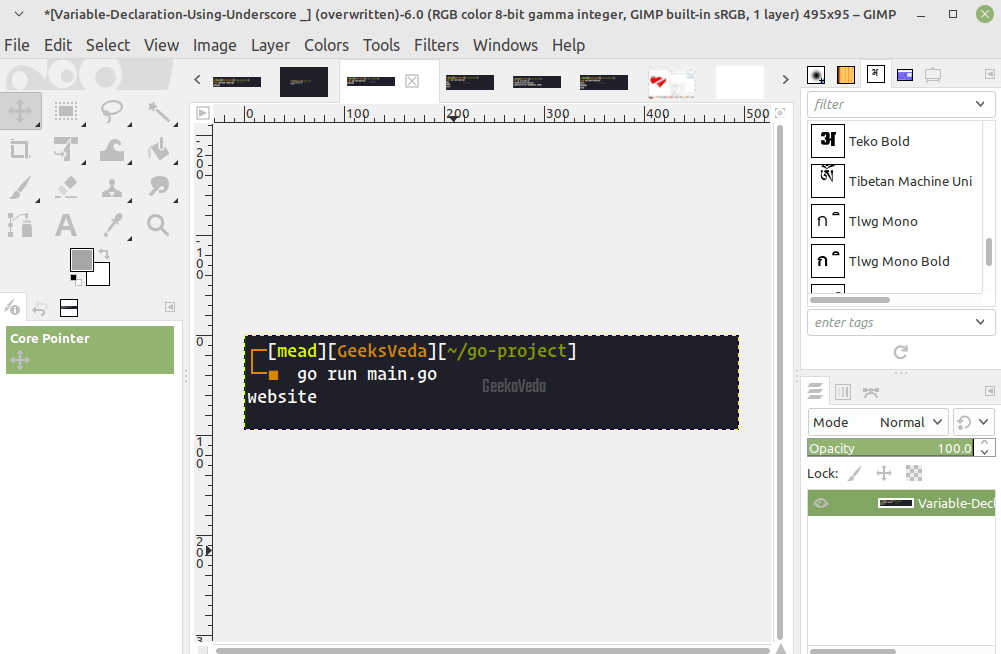Open the Edit menu
The width and height of the screenshot is (1001, 654).
coord(57,45)
